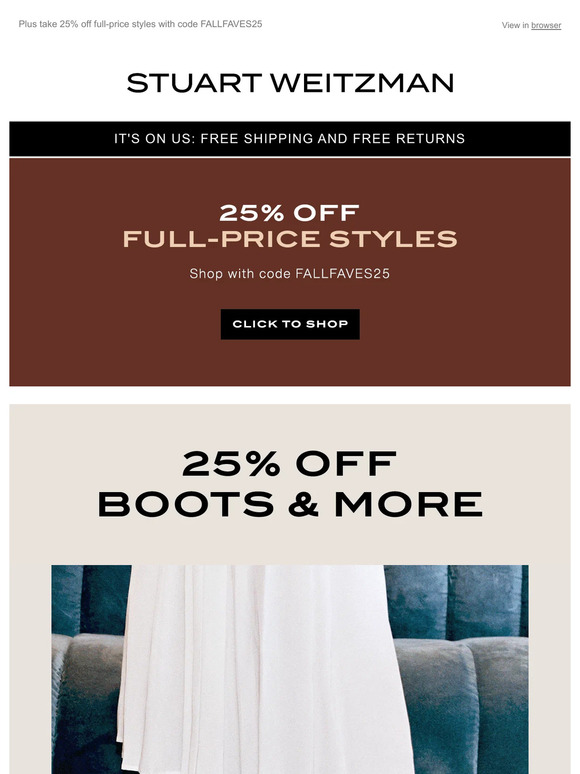Open the "BOOTS & MORE" headline

[290, 504]
